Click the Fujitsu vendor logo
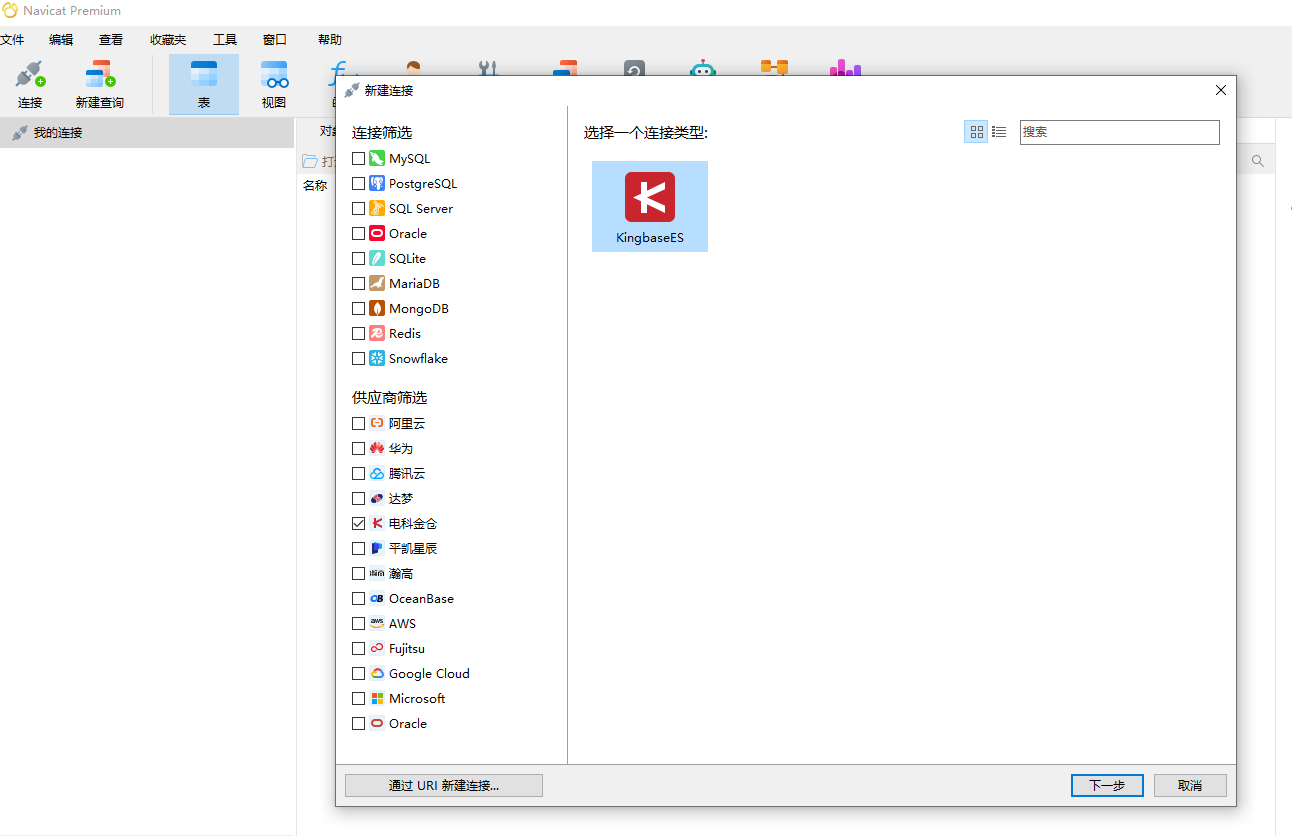 click(x=377, y=648)
